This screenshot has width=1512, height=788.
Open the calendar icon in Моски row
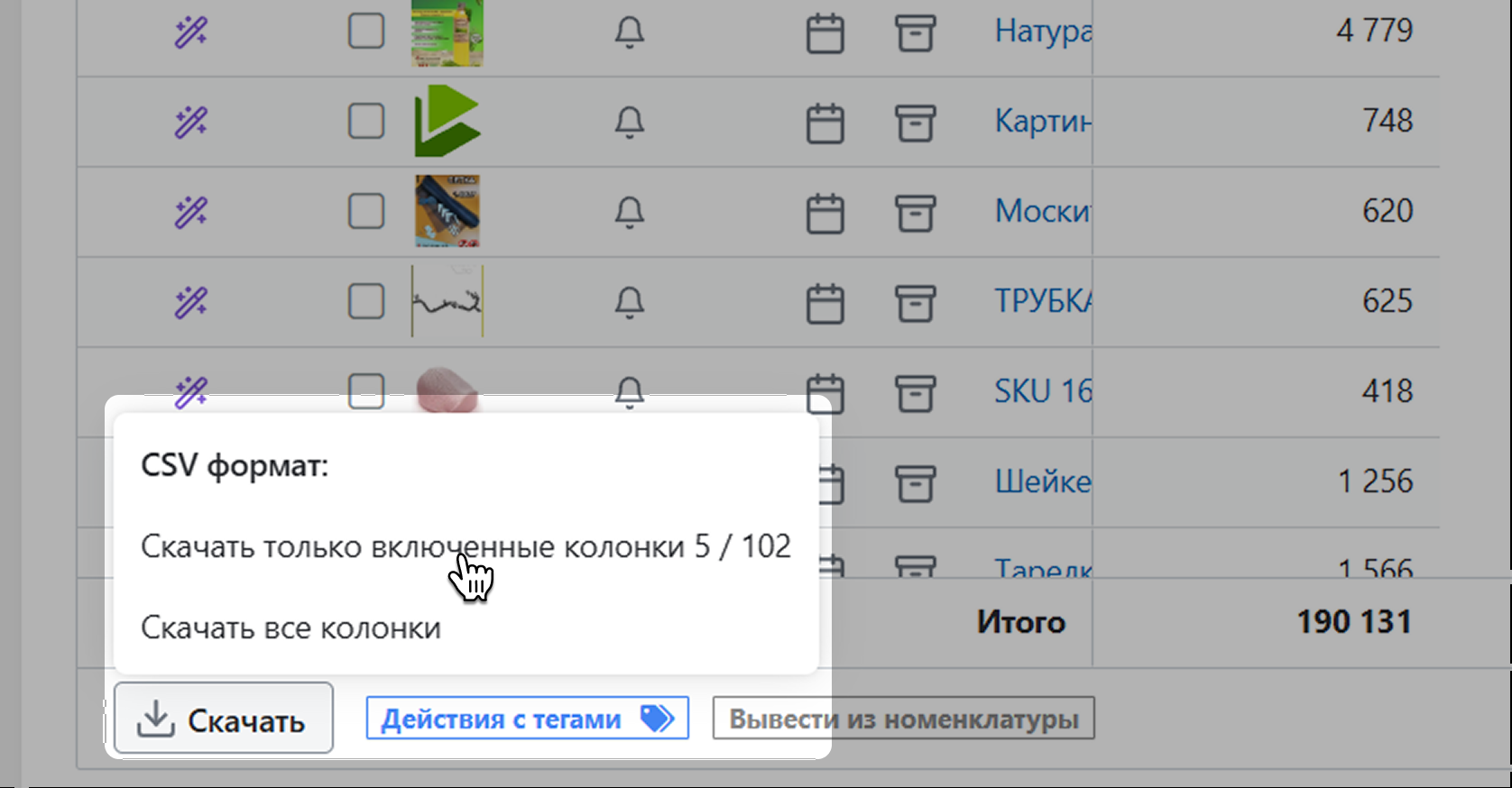click(825, 214)
